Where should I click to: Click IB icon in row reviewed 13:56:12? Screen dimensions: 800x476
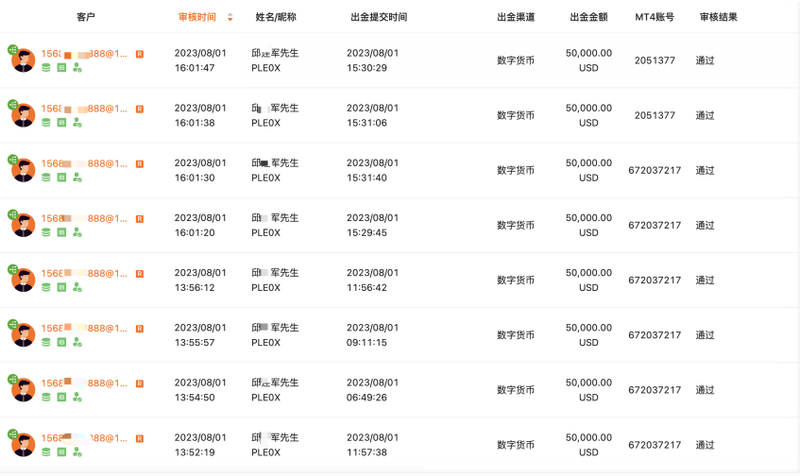(61, 287)
